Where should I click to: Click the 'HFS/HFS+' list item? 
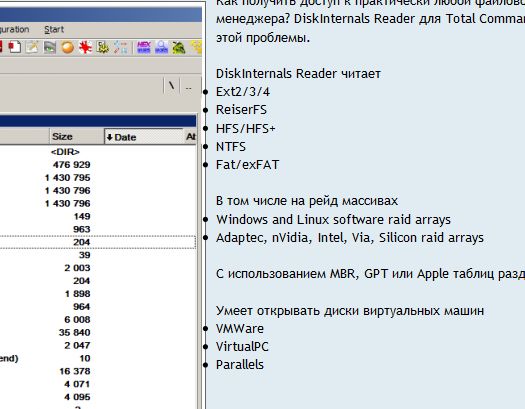[245, 128]
